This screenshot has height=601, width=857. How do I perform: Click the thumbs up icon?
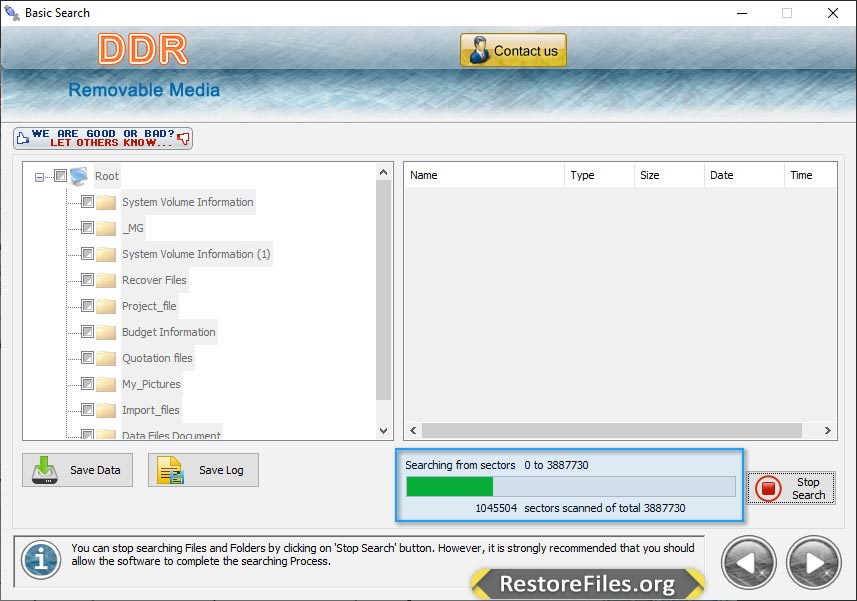tap(22, 138)
